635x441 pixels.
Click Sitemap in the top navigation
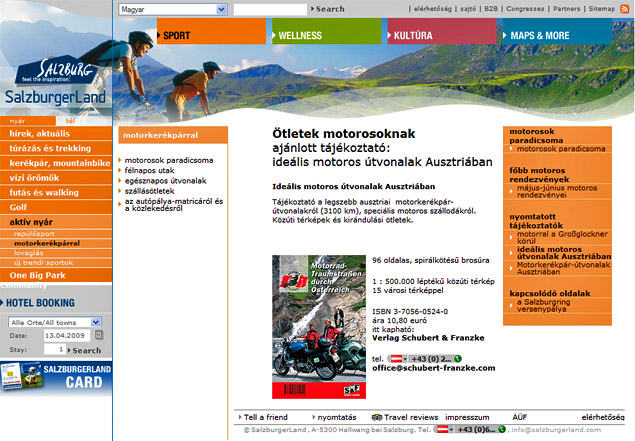point(601,9)
